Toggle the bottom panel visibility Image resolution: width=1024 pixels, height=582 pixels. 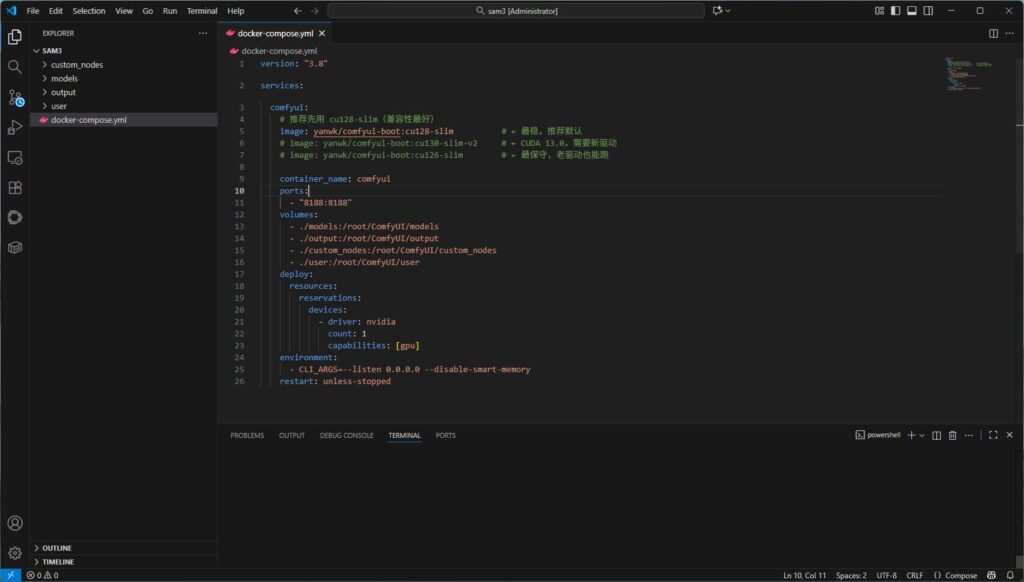pos(911,11)
